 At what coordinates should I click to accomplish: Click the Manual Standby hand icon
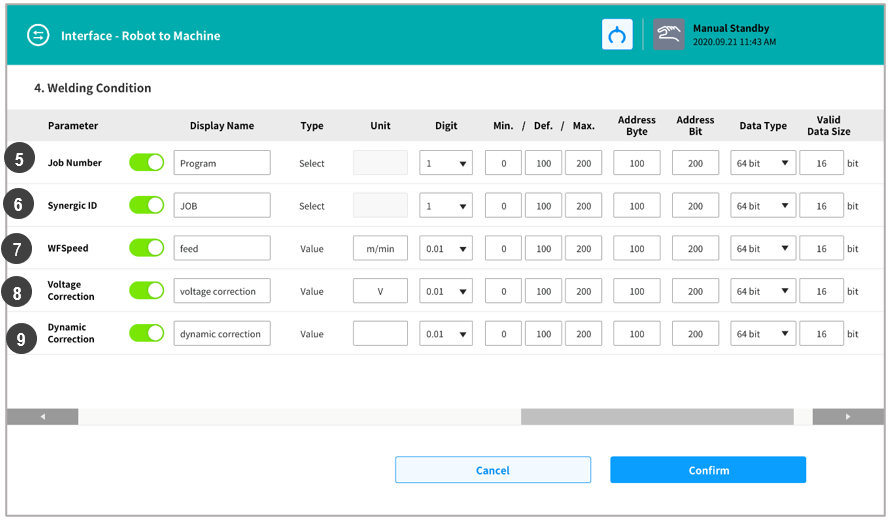669,35
